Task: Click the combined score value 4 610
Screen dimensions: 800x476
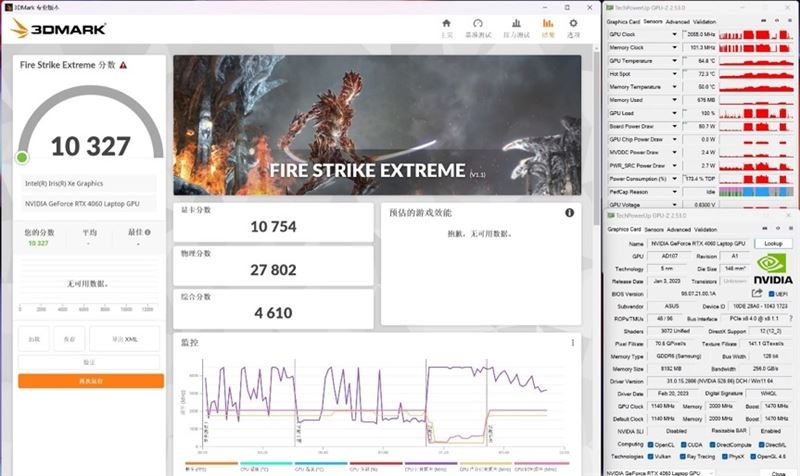Action: (273, 313)
